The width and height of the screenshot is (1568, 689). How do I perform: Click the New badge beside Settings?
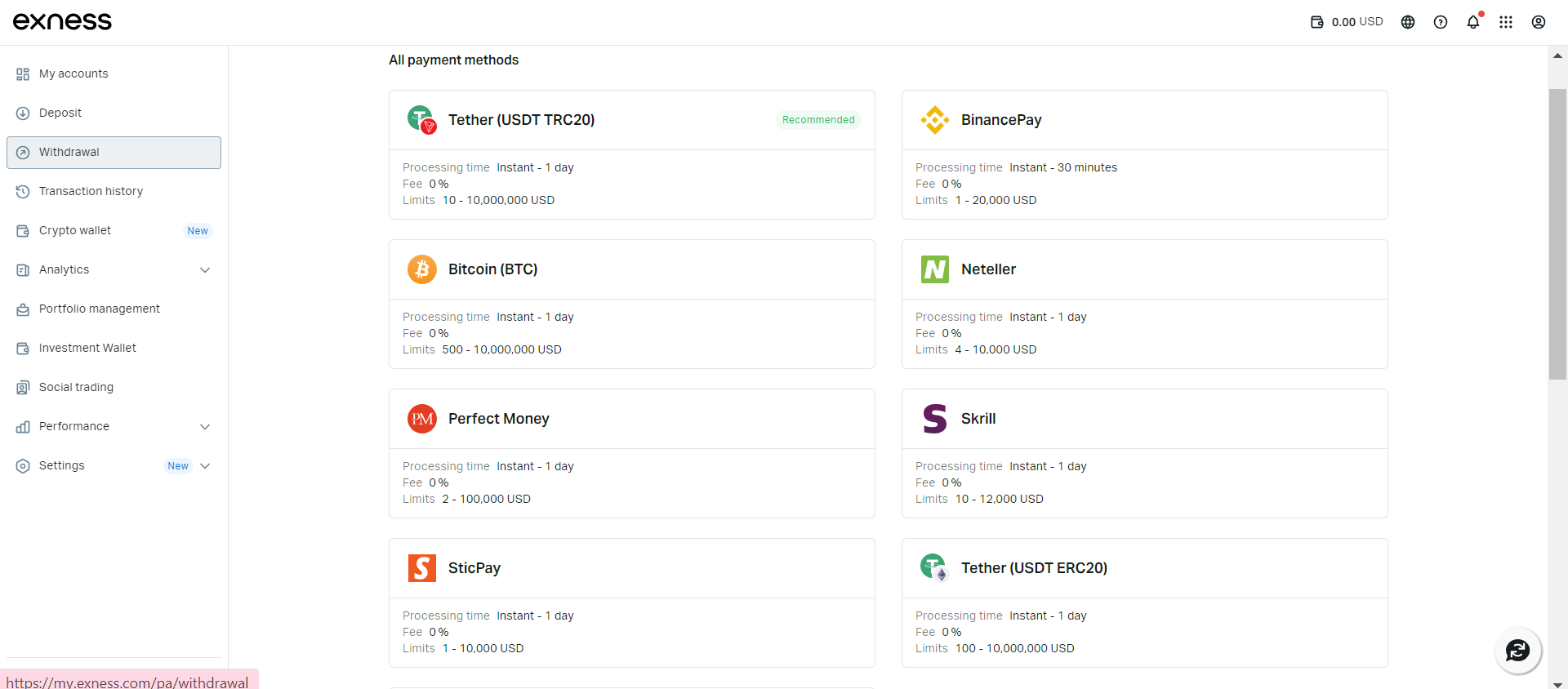pyautogui.click(x=178, y=466)
